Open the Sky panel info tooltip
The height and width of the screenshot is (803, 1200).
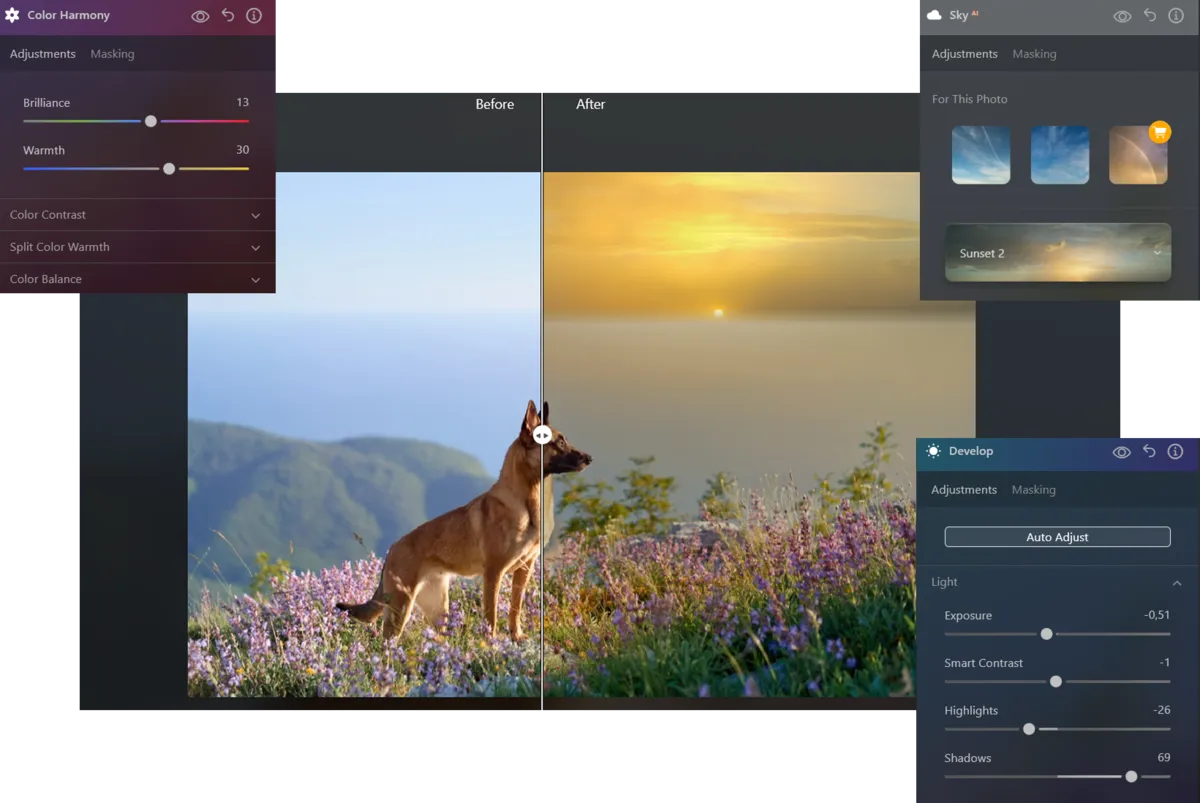(x=1175, y=16)
